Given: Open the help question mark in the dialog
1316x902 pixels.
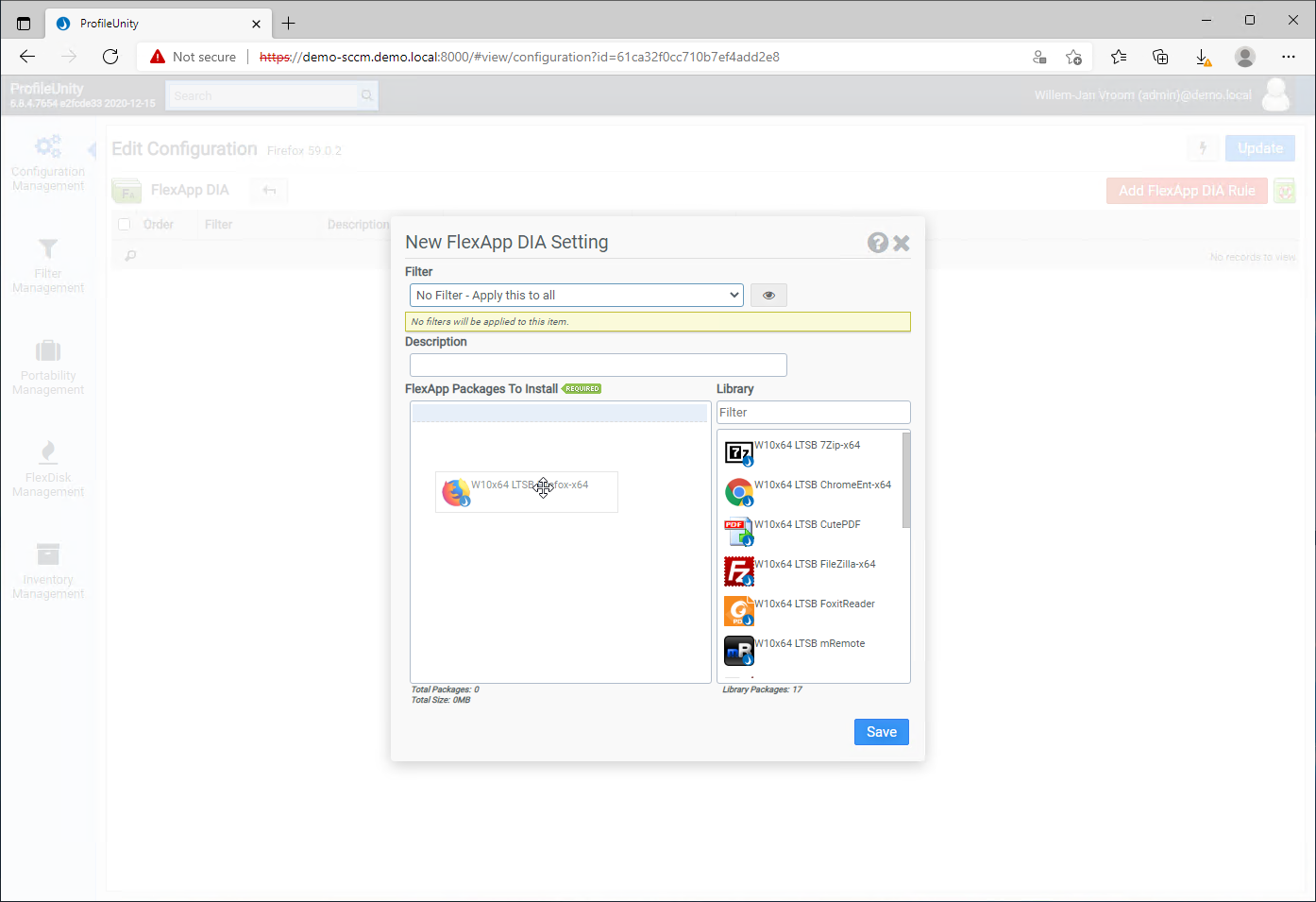Looking at the screenshot, I should tap(878, 242).
